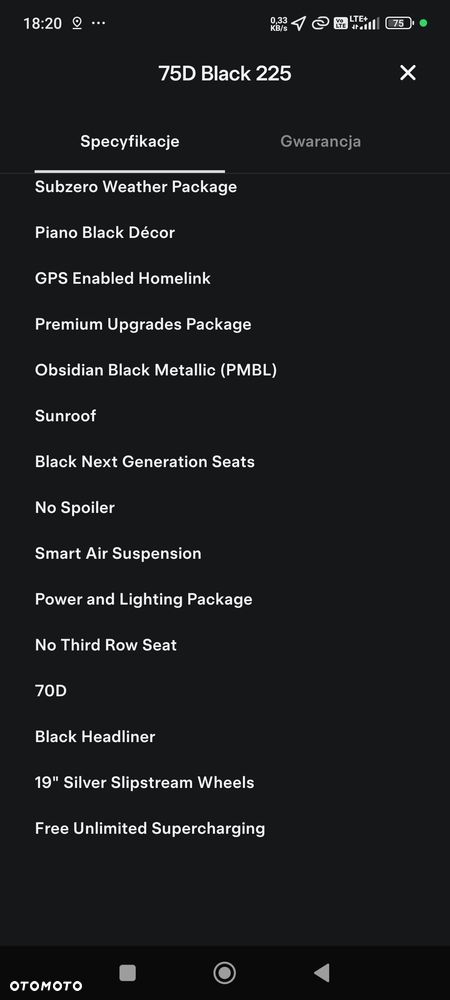Switch to the Gwarancja tab

coord(321,141)
